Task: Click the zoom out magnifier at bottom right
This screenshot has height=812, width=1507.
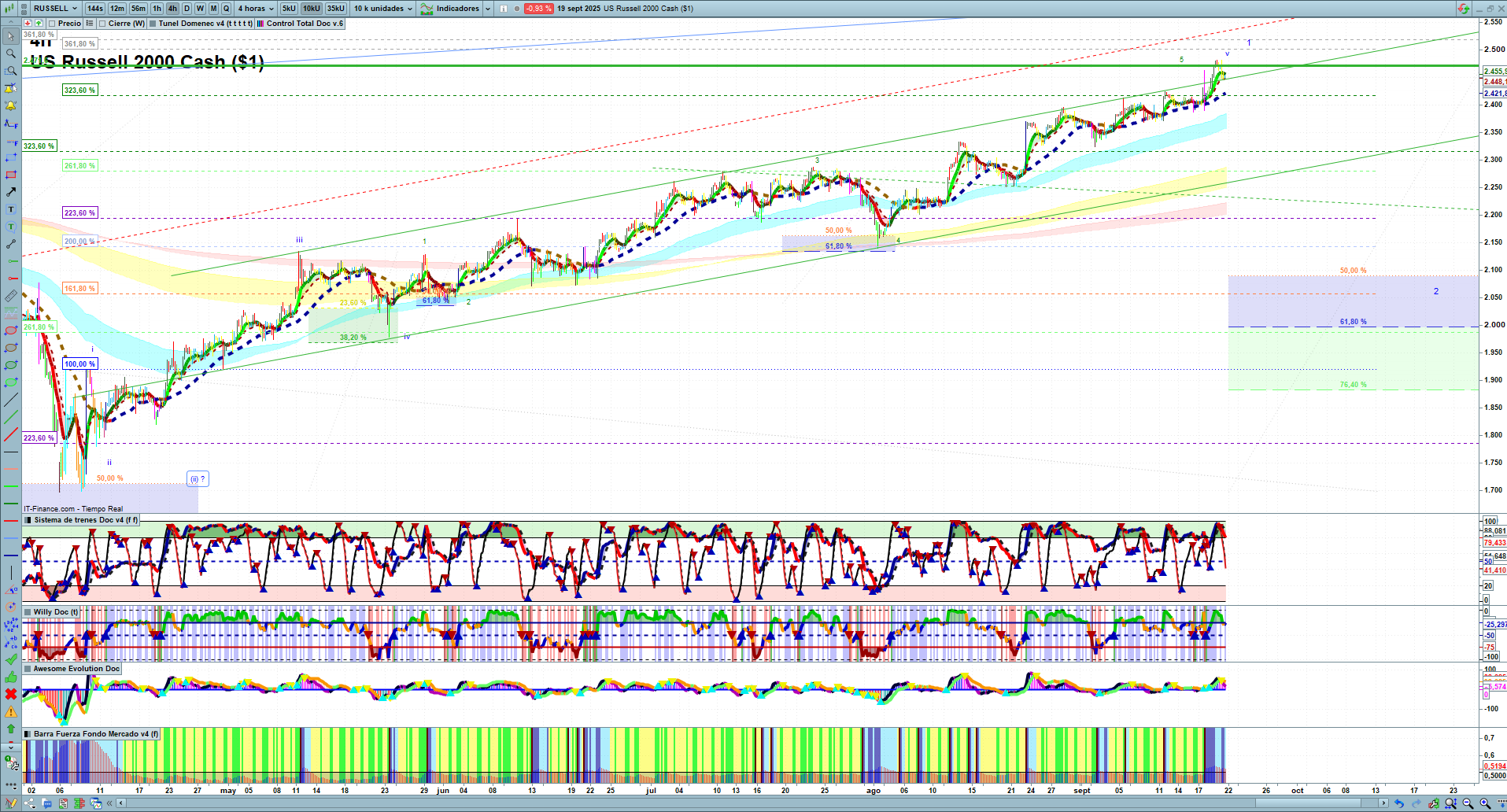Action: 1468,803
